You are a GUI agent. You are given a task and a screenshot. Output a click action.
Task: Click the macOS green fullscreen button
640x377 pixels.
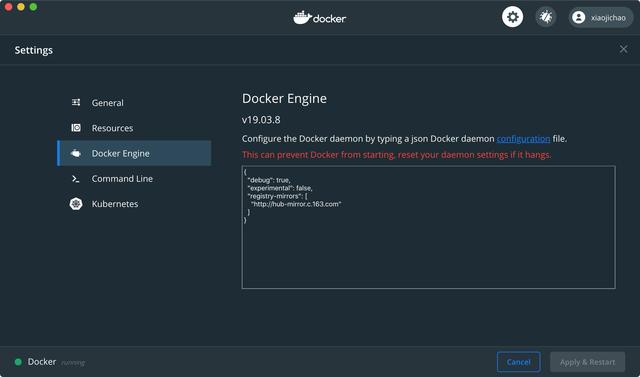point(33,7)
